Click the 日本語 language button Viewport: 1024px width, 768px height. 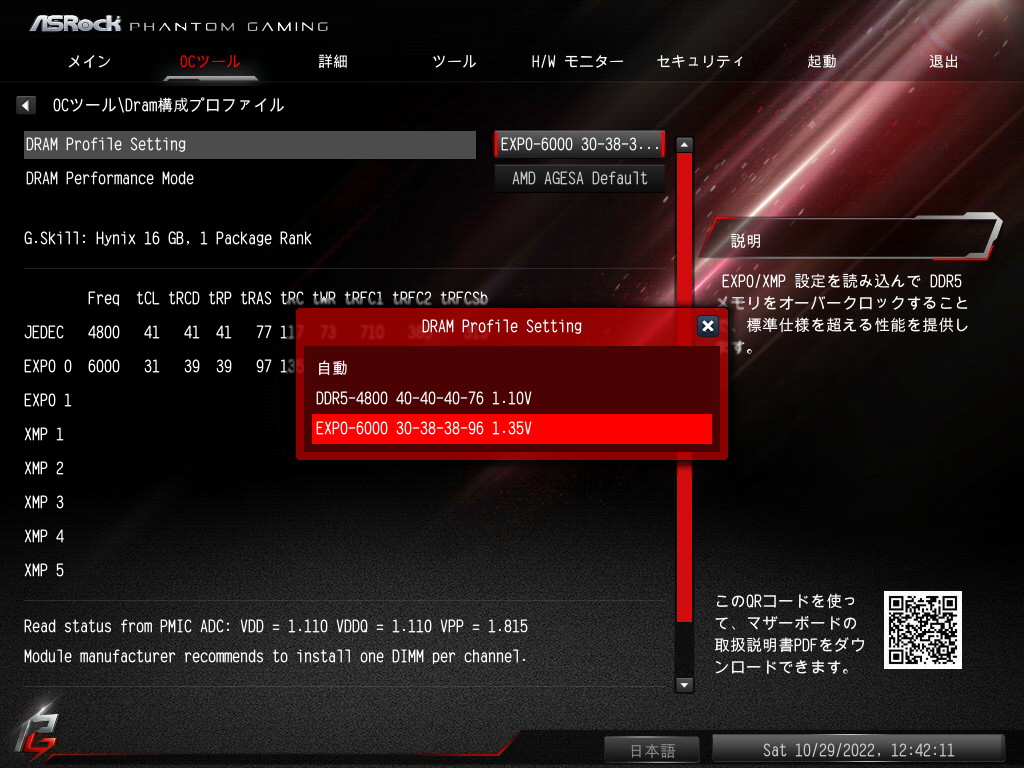652,750
